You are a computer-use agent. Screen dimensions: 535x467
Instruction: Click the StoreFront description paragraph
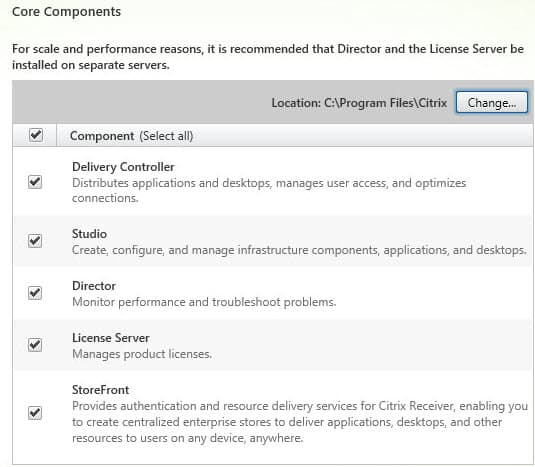(300, 422)
